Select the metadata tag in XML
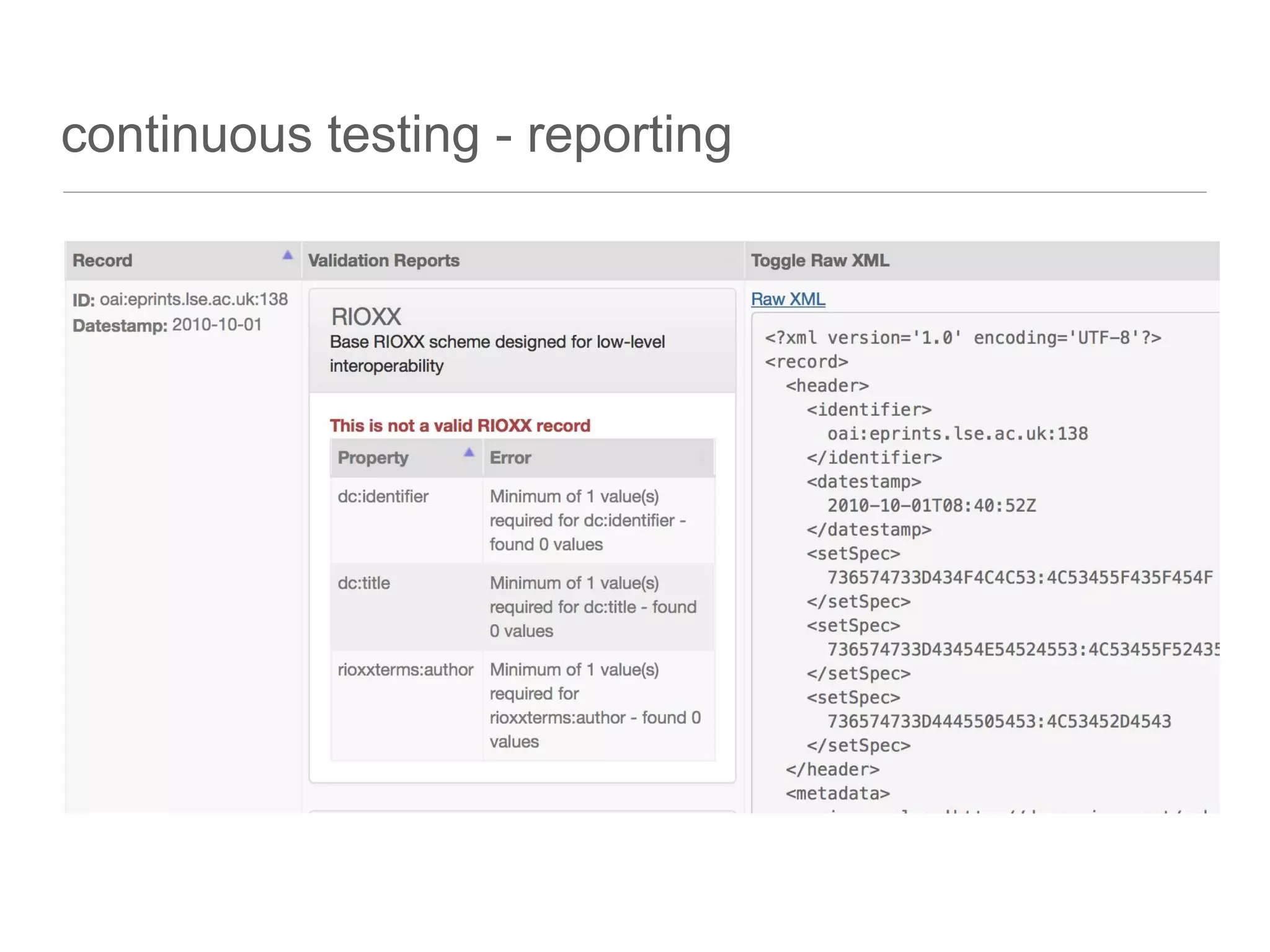Screen dimensions: 1270x952 tap(838, 794)
